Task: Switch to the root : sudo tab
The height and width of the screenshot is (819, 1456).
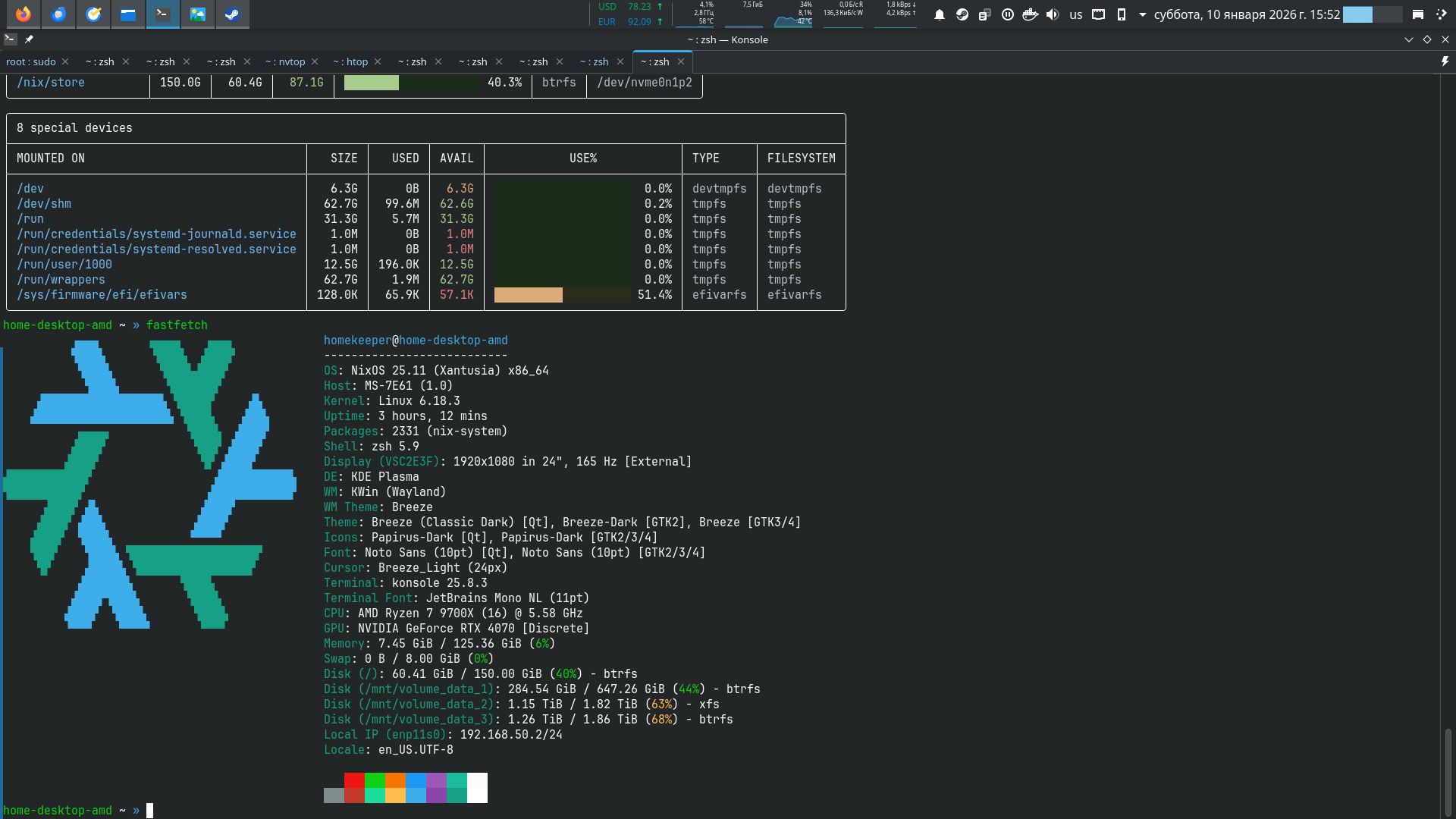Action: 31,61
